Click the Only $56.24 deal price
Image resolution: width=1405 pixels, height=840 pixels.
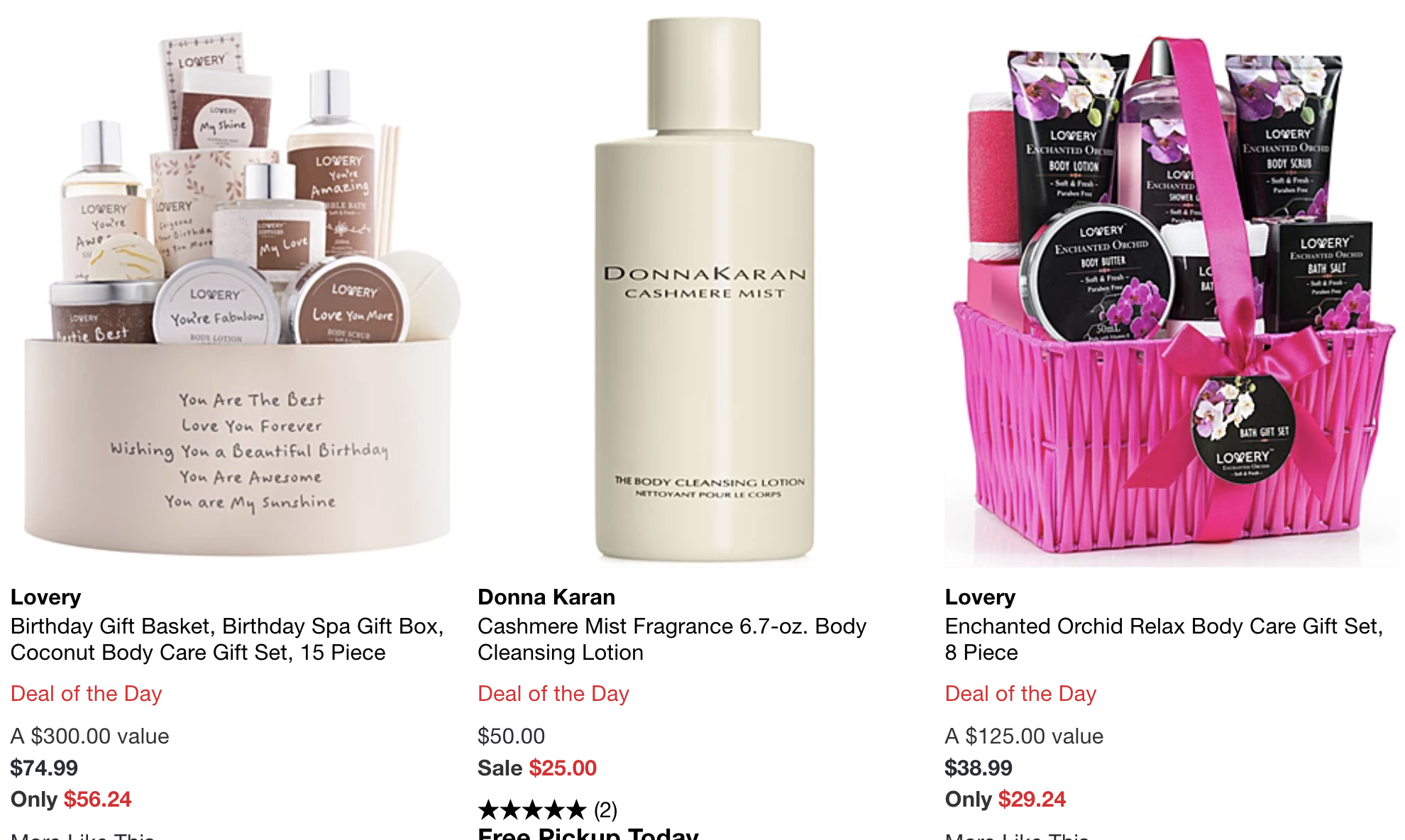point(71,799)
